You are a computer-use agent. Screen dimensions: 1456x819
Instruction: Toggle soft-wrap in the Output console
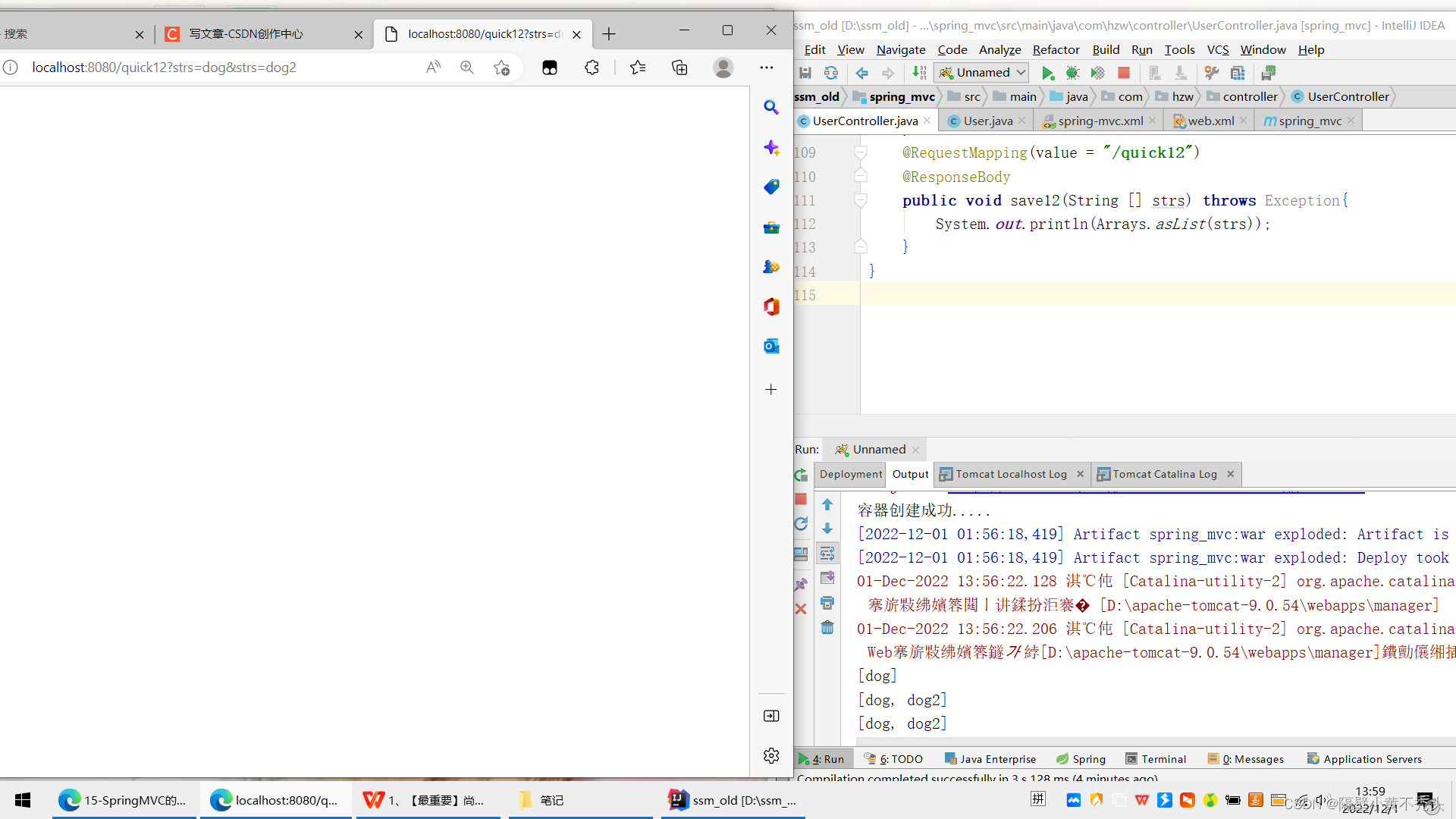[x=827, y=553]
